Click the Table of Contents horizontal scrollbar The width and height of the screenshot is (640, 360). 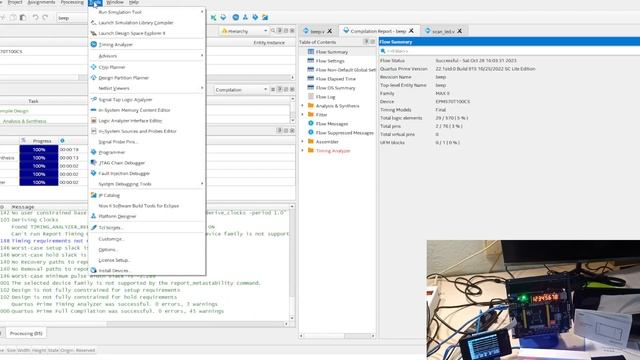point(337,336)
